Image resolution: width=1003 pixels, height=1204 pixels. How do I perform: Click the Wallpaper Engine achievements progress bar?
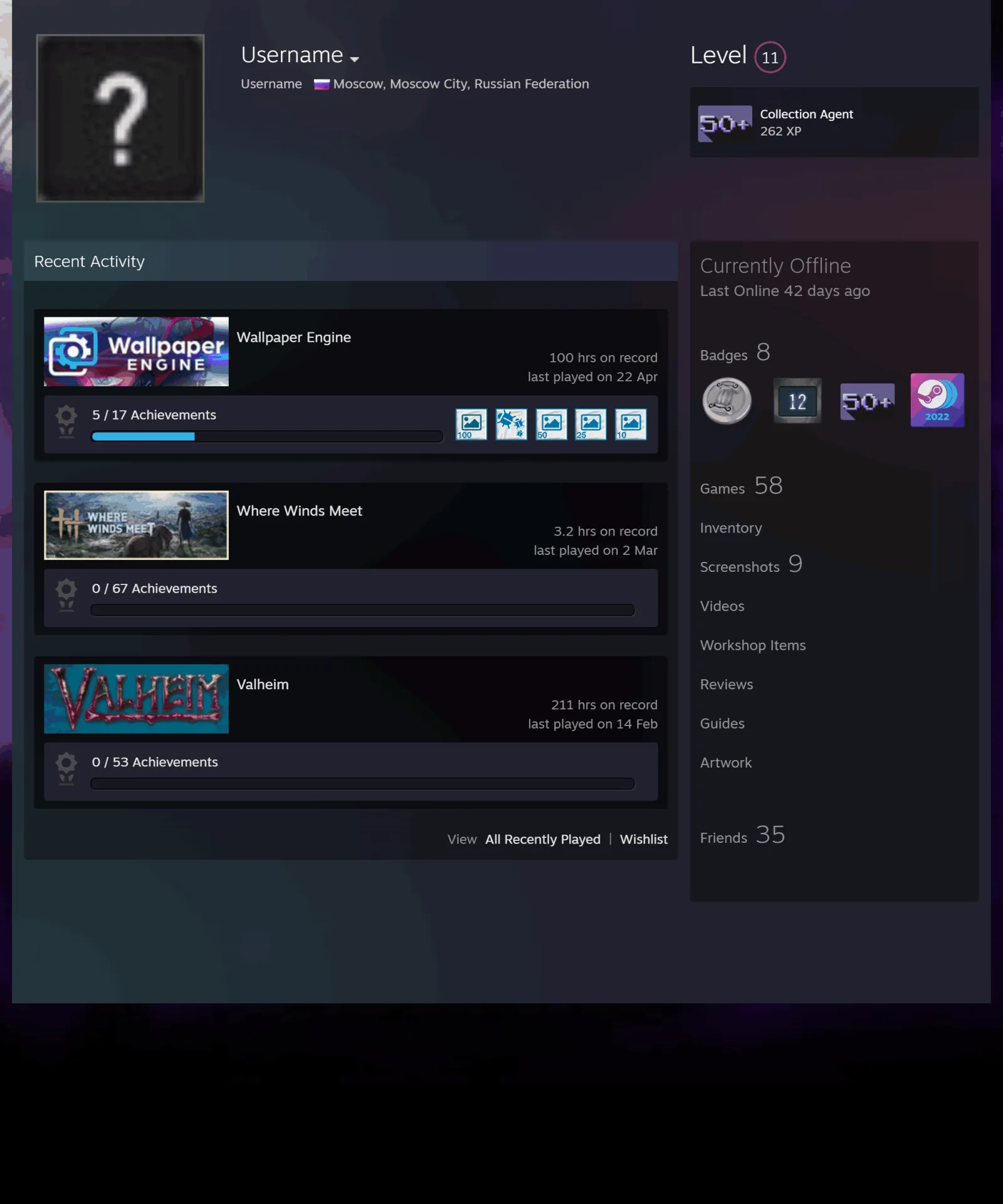(x=267, y=436)
